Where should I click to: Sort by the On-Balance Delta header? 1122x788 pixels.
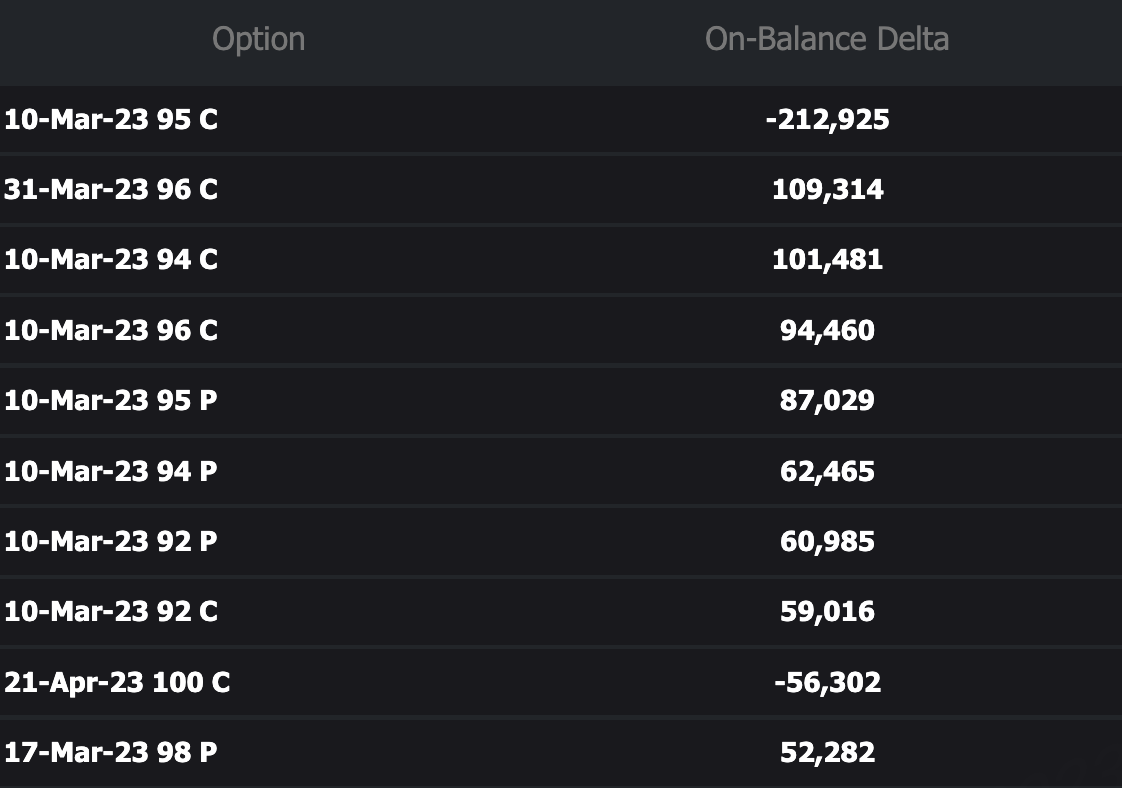826,39
